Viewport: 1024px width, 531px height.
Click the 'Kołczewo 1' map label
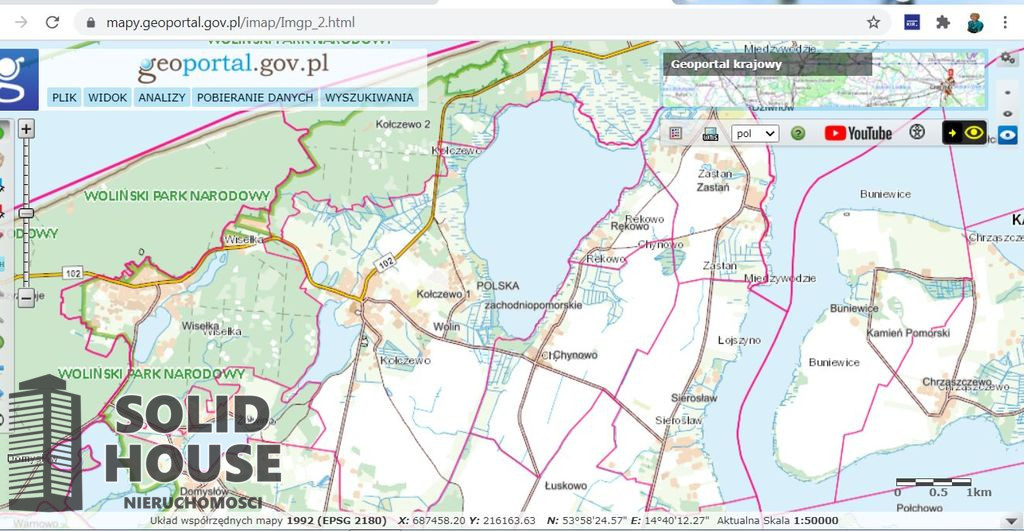443,294
